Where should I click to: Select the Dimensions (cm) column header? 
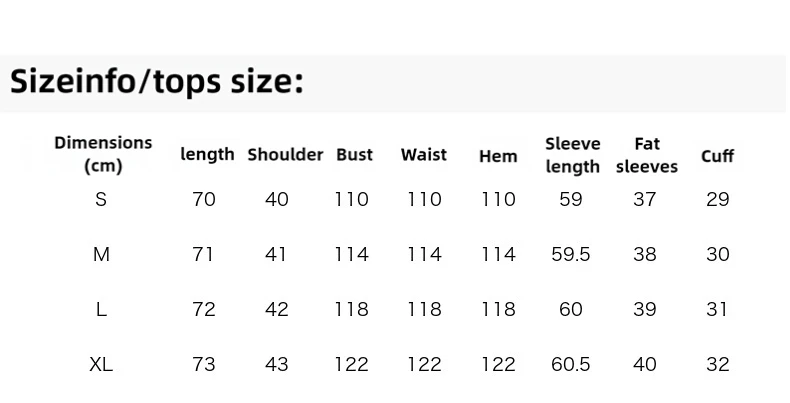[x=103, y=154]
